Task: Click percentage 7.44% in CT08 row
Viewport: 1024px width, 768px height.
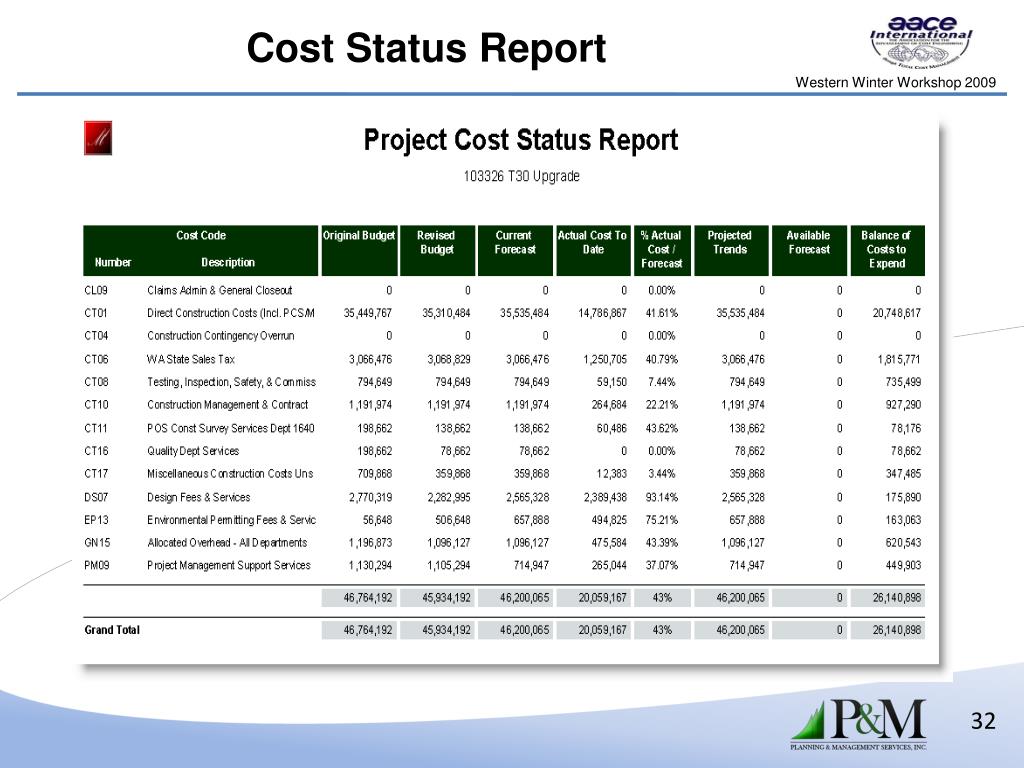Action: pos(662,382)
